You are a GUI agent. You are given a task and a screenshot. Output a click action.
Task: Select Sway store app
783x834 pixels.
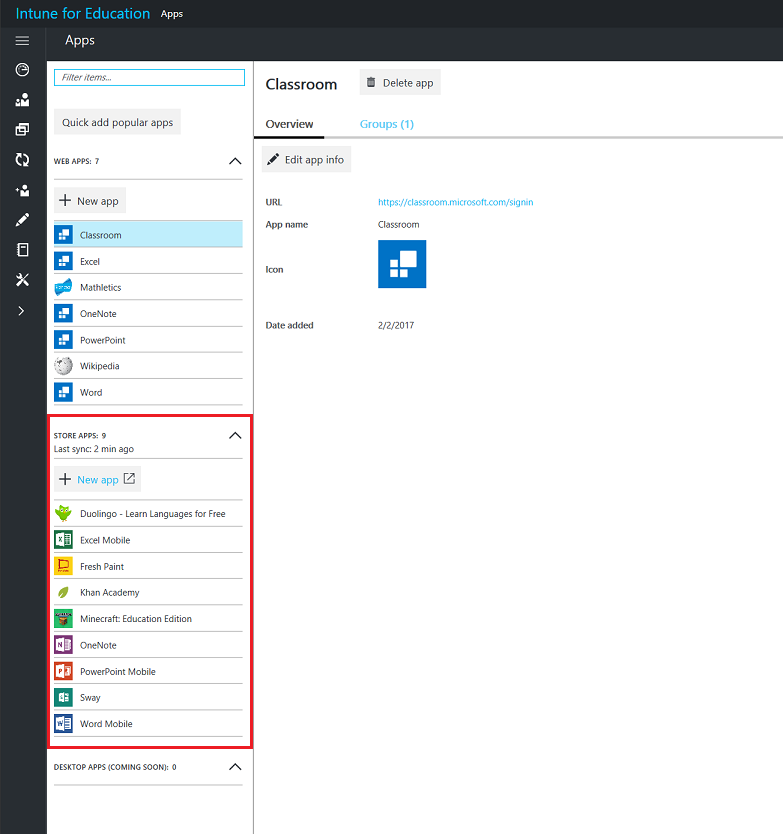[148, 697]
